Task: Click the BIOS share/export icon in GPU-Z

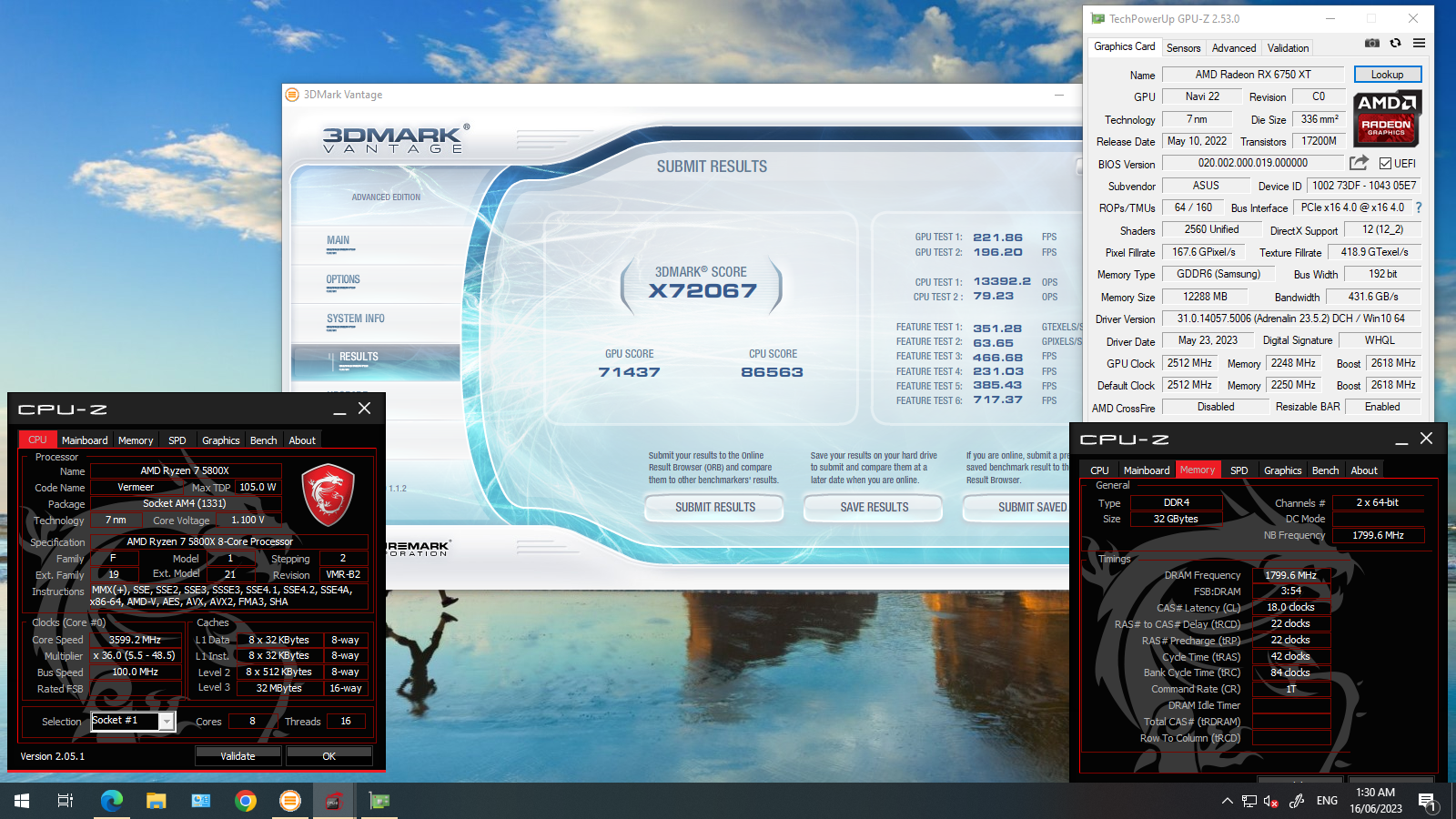Action: coord(1359,163)
